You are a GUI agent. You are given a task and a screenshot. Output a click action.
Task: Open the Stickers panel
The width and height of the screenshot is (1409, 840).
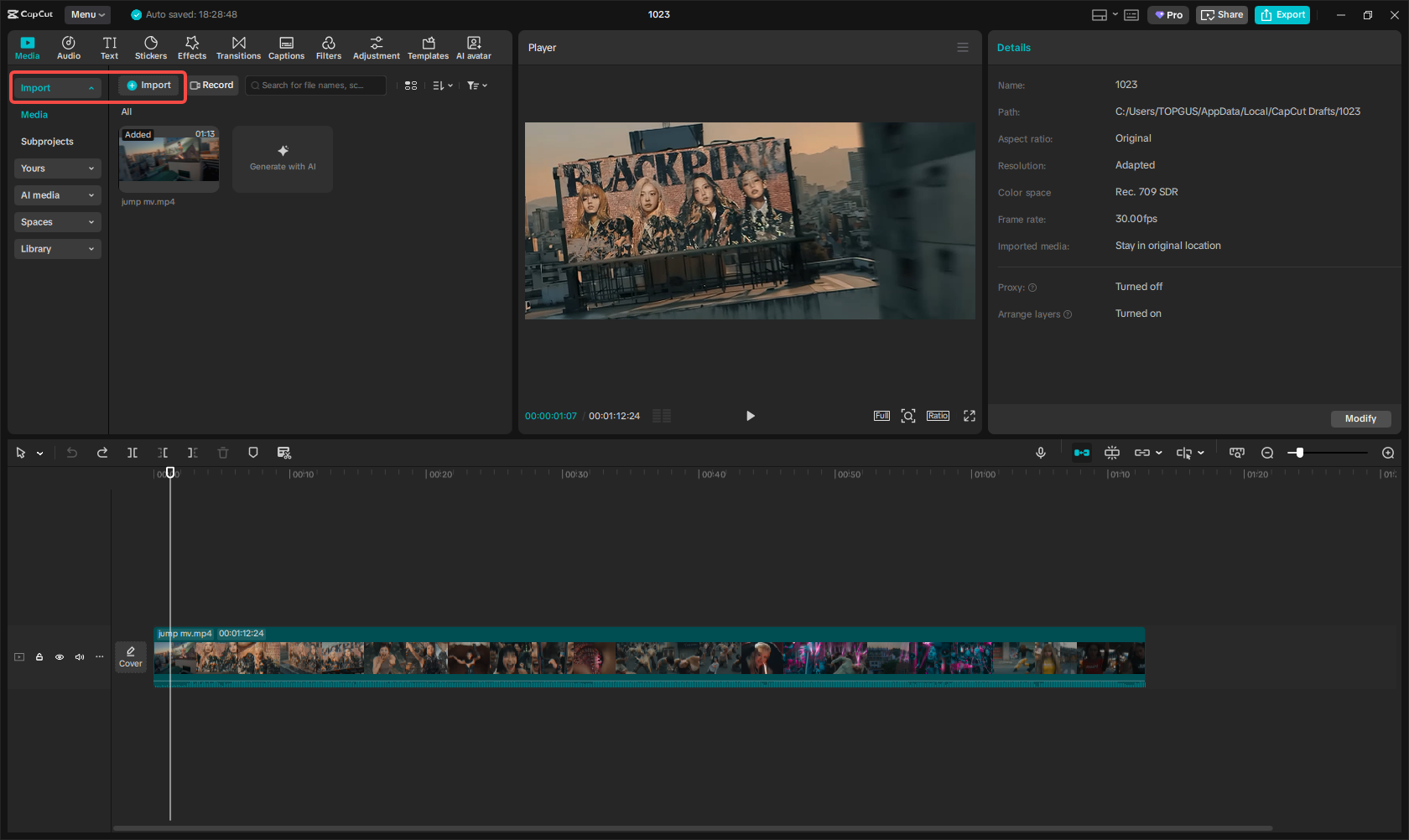tap(151, 47)
